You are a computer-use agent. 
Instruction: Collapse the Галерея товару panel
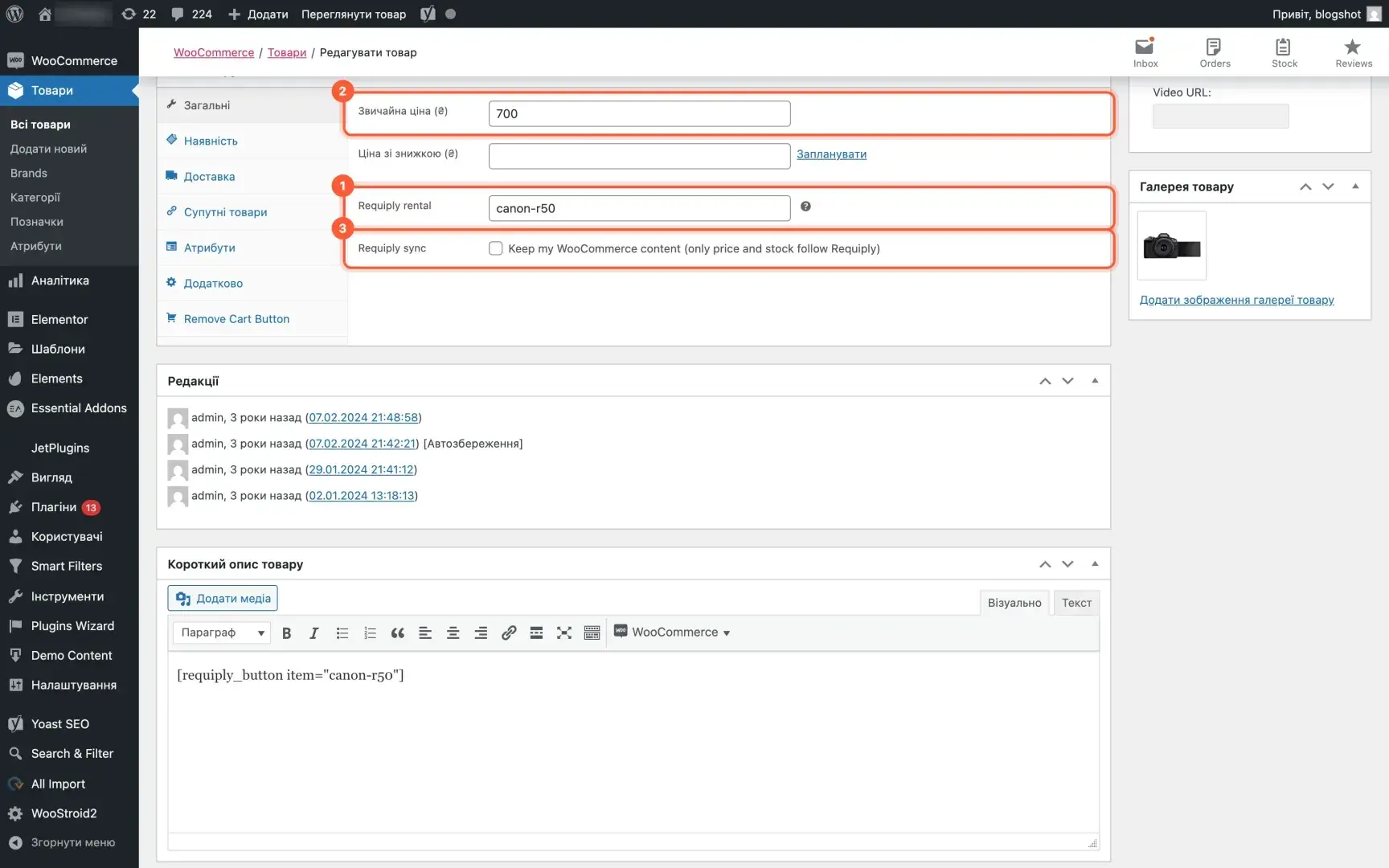(x=1355, y=186)
